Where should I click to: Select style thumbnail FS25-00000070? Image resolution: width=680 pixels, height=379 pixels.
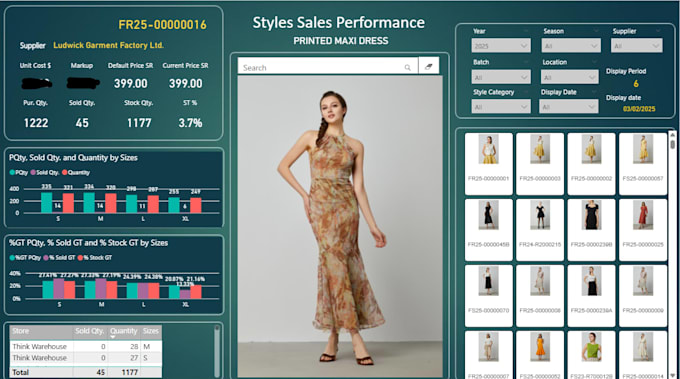[488, 296]
